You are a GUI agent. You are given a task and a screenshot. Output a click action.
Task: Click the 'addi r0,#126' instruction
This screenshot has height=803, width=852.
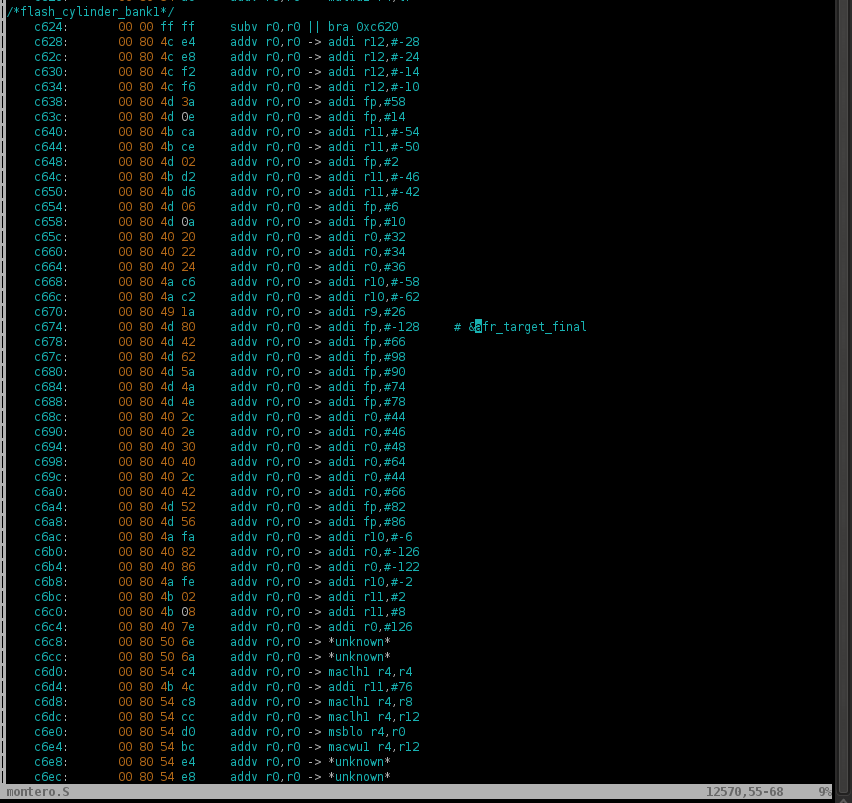pos(370,627)
